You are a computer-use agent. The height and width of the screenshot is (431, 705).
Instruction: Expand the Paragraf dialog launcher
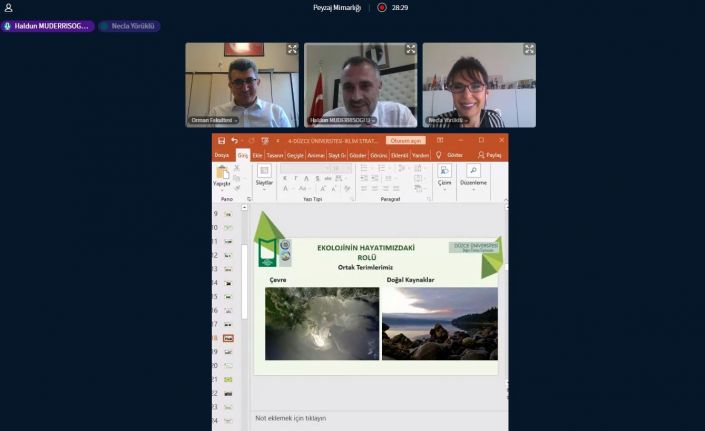[427, 199]
